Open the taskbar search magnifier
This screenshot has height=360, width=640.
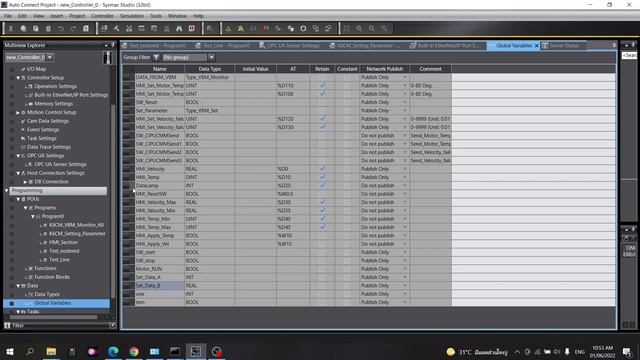coord(30,351)
